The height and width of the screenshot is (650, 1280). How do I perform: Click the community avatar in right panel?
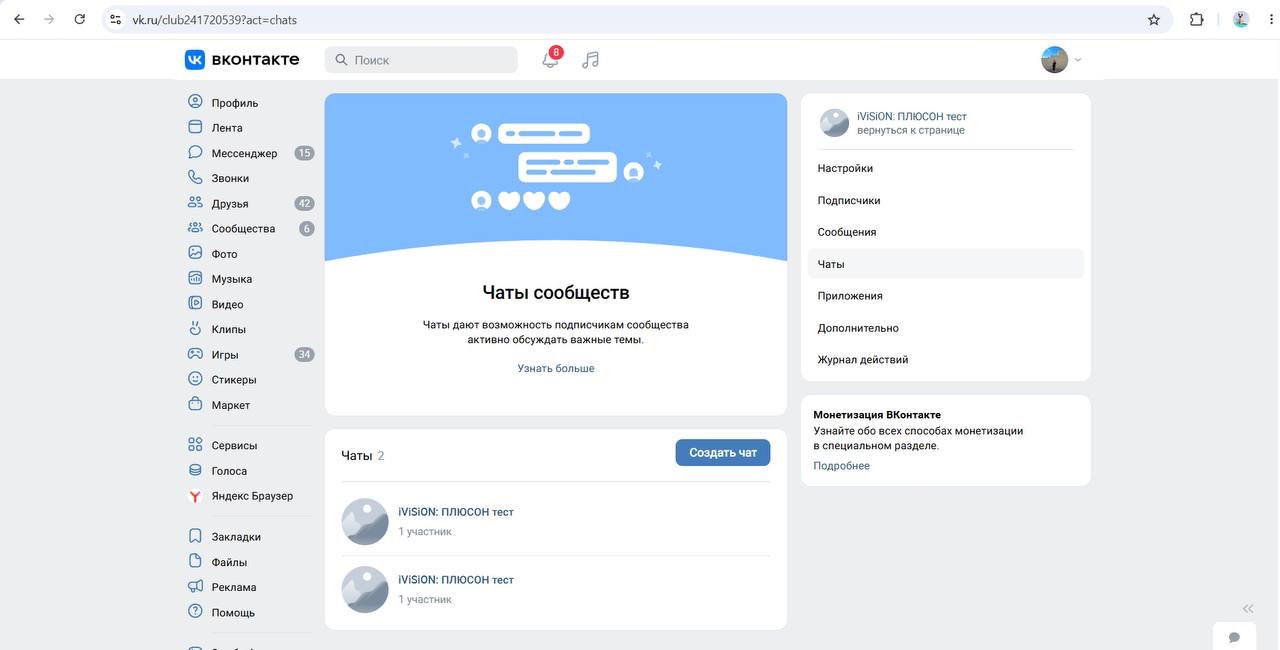(834, 123)
